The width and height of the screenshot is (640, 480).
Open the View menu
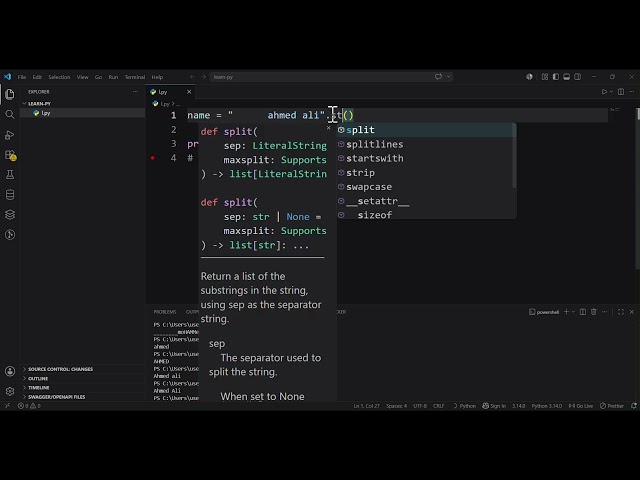click(82, 77)
